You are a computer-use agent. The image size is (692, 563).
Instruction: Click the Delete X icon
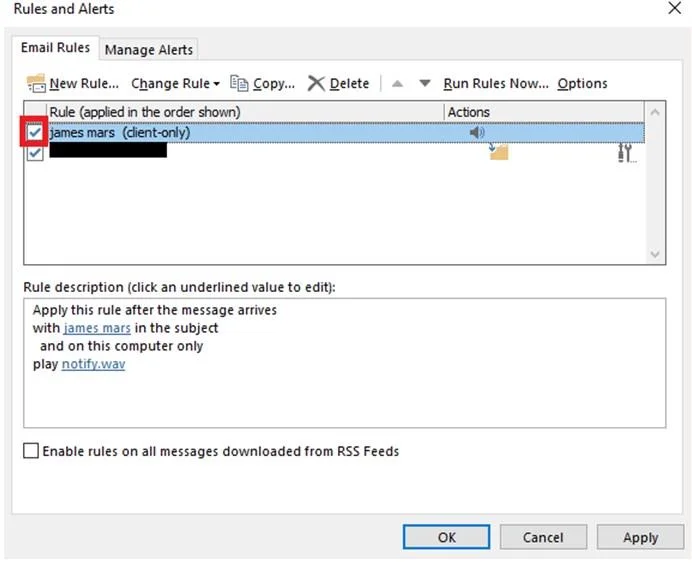(316, 83)
